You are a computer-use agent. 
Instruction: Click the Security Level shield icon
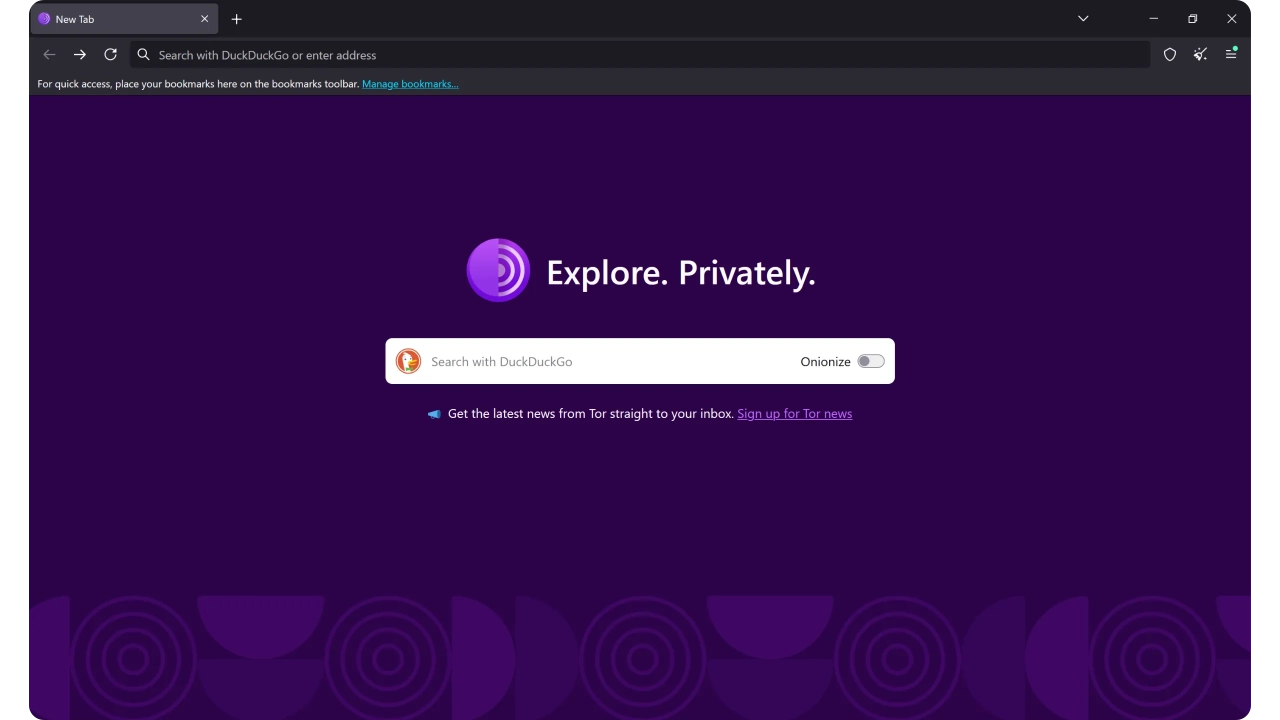[1170, 55]
